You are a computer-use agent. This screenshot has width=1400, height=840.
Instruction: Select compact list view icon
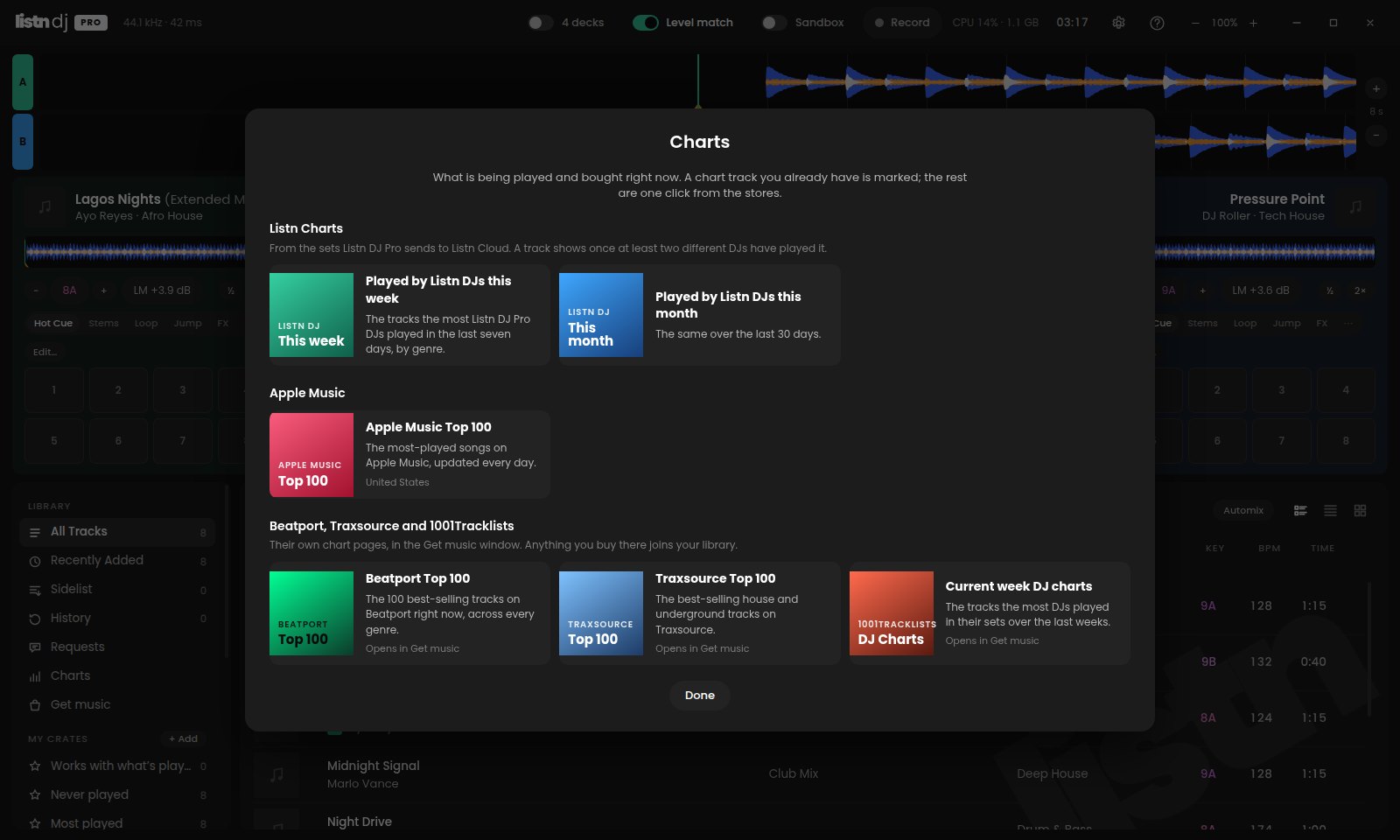[x=1330, y=510]
